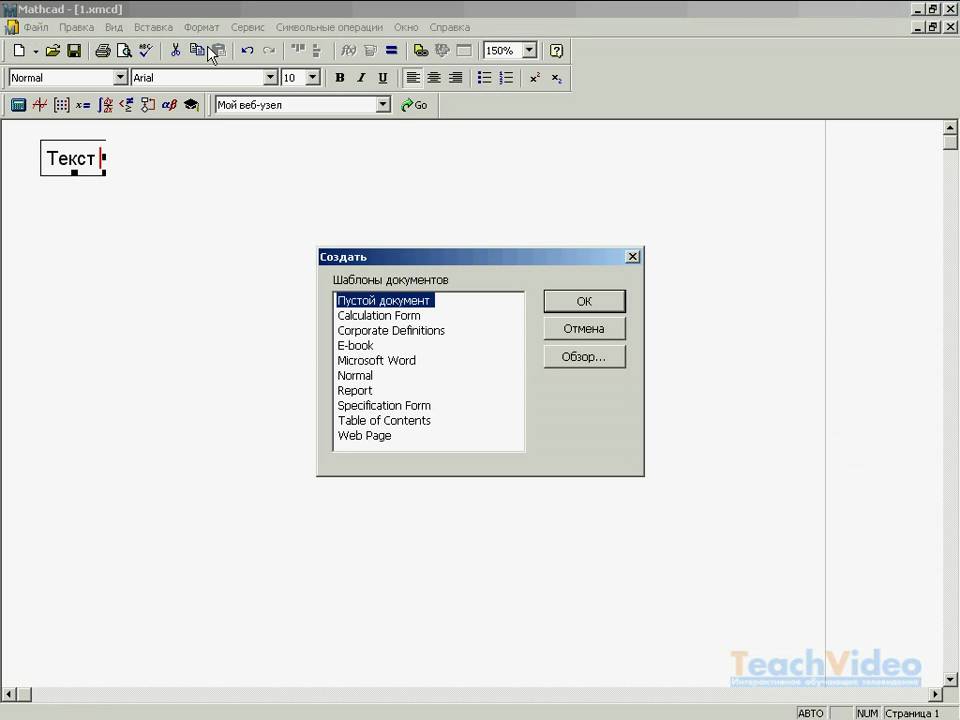The height and width of the screenshot is (720, 960).
Task: Open Evaluation palette x= icon
Action: click(x=83, y=105)
